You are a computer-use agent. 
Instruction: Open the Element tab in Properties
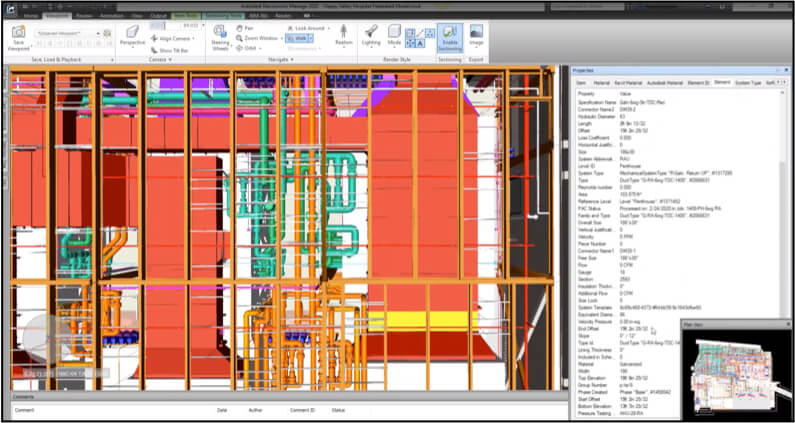tap(721, 82)
